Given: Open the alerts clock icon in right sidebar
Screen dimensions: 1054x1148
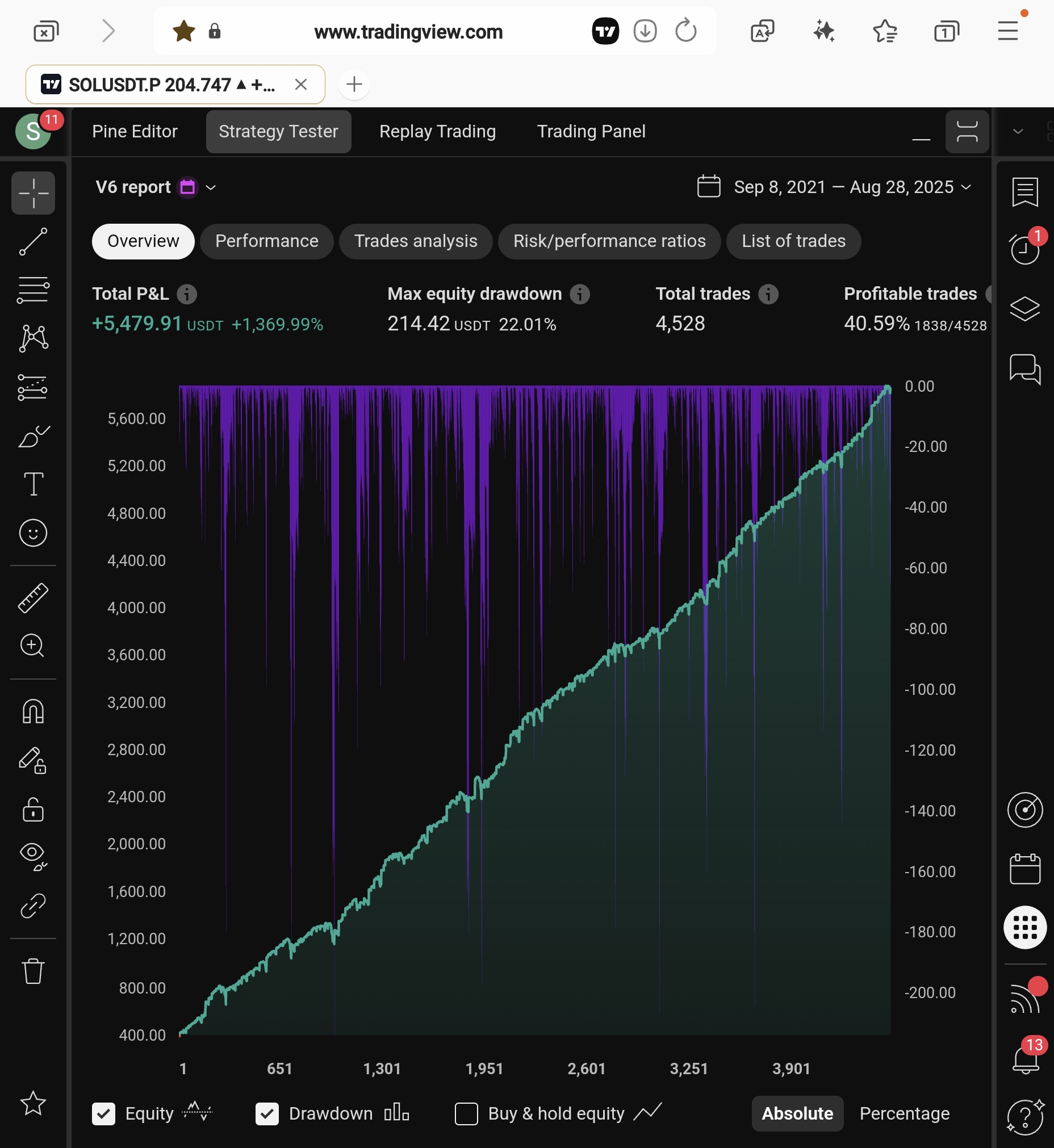Looking at the screenshot, I should tap(1024, 249).
